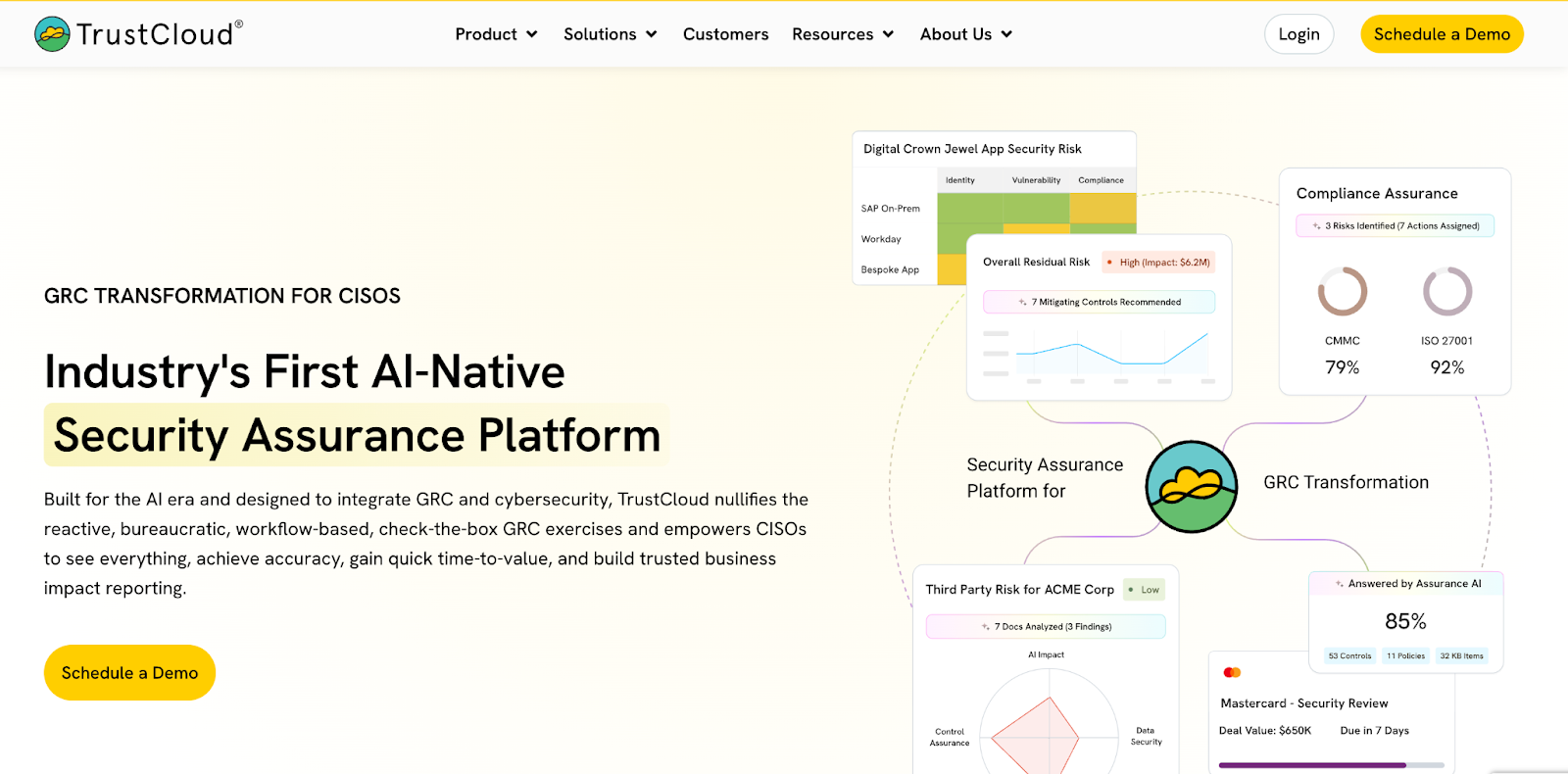The image size is (1568, 774).
Task: Click the 92% ISO 27001 value
Action: (1446, 367)
